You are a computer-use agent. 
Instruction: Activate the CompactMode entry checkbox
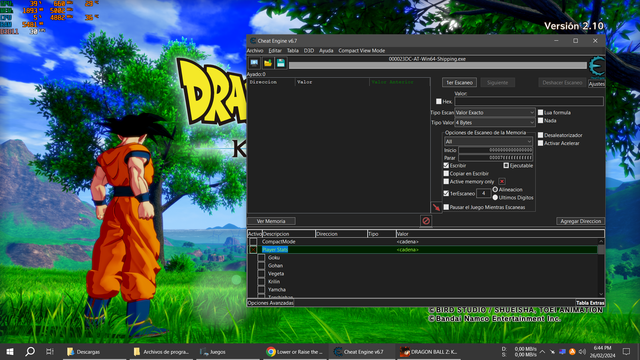pos(253,242)
